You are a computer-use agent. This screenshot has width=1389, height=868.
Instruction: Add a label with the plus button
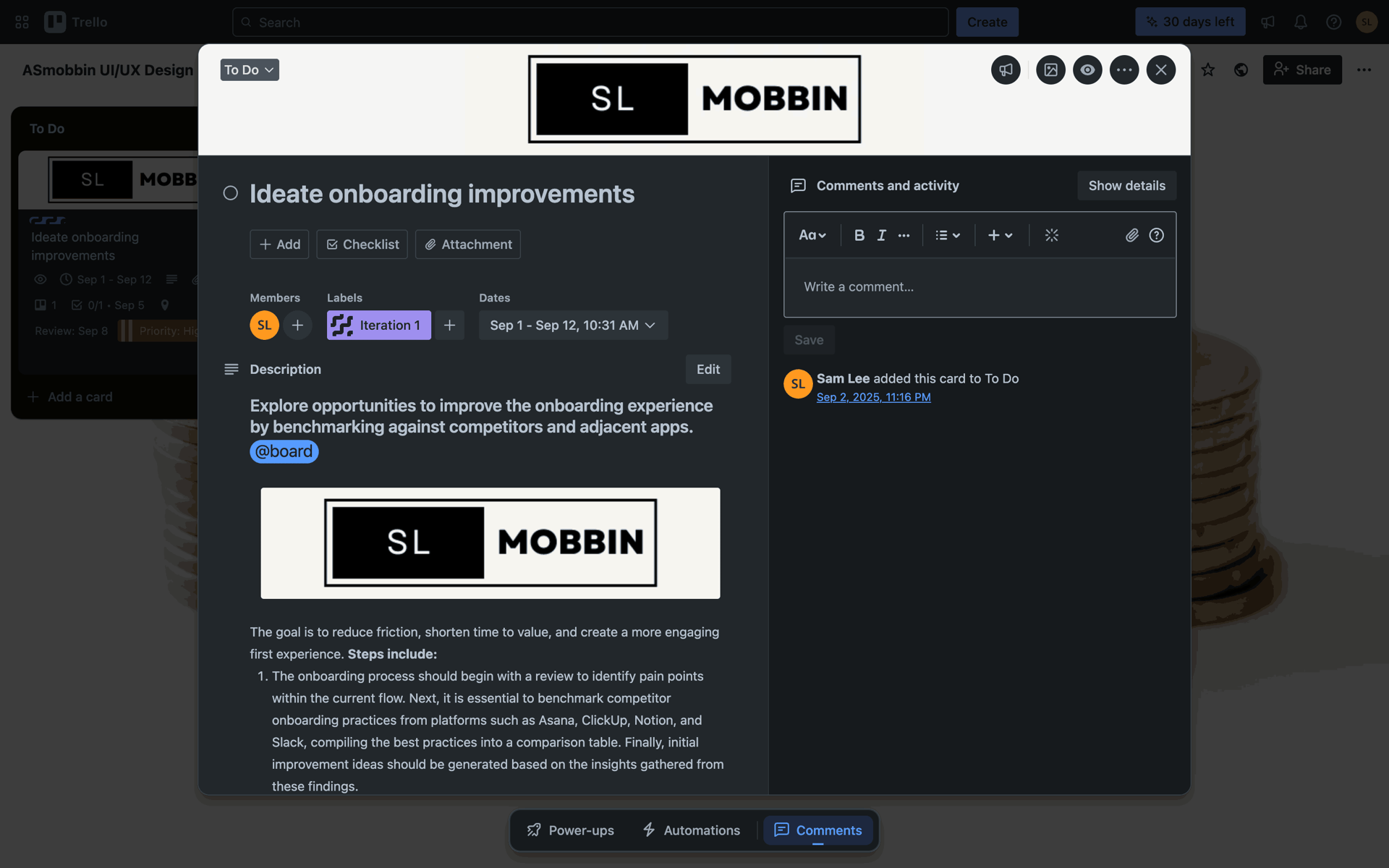449,325
